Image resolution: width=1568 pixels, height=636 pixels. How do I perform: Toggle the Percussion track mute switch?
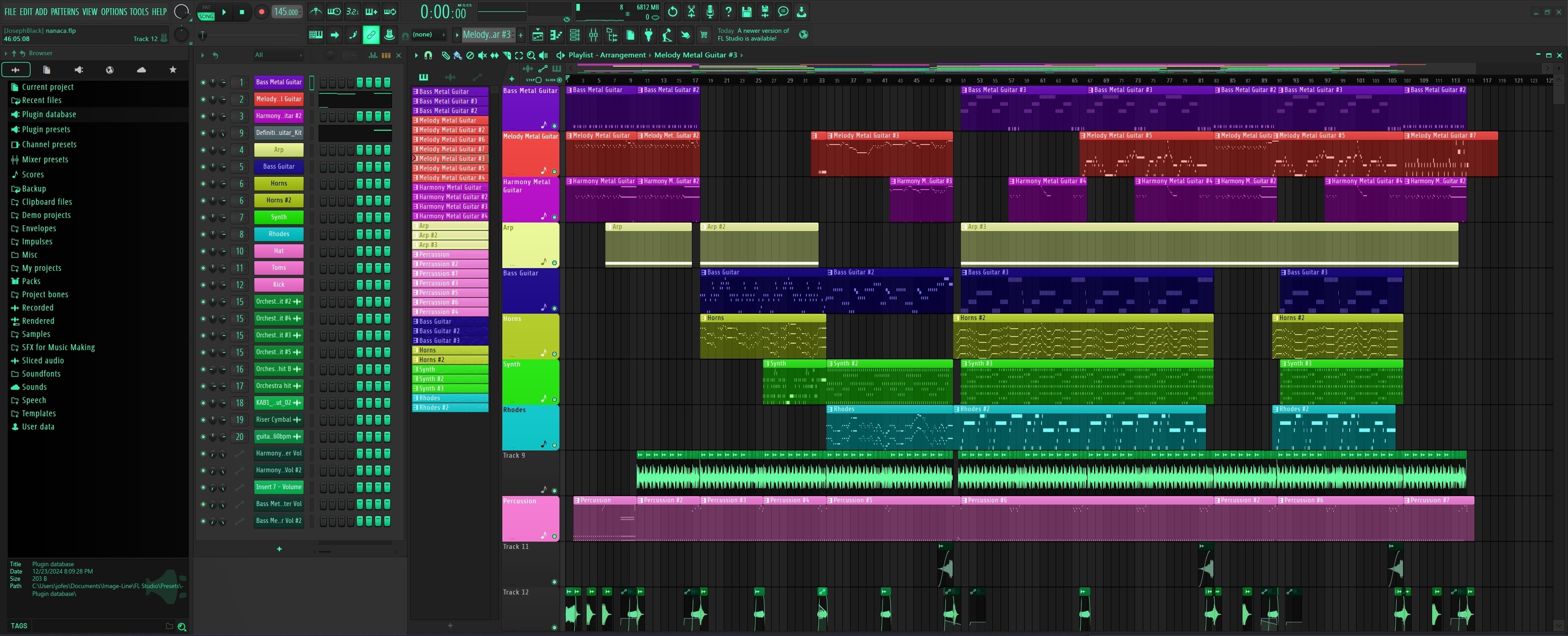(554, 536)
